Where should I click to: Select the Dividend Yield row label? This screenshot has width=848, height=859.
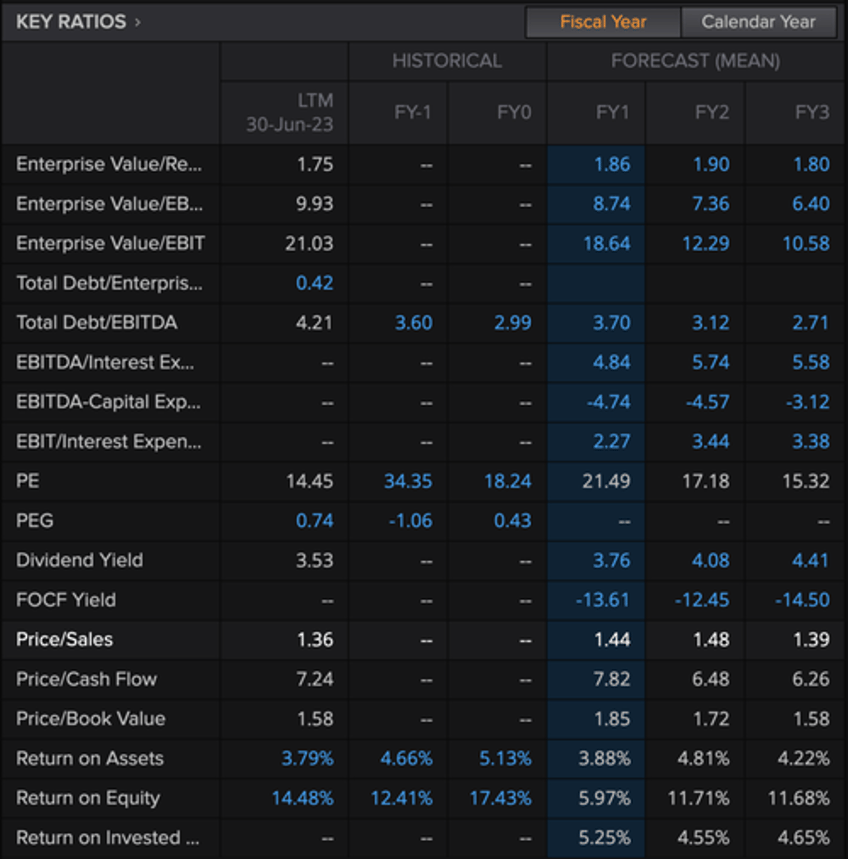[79, 560]
